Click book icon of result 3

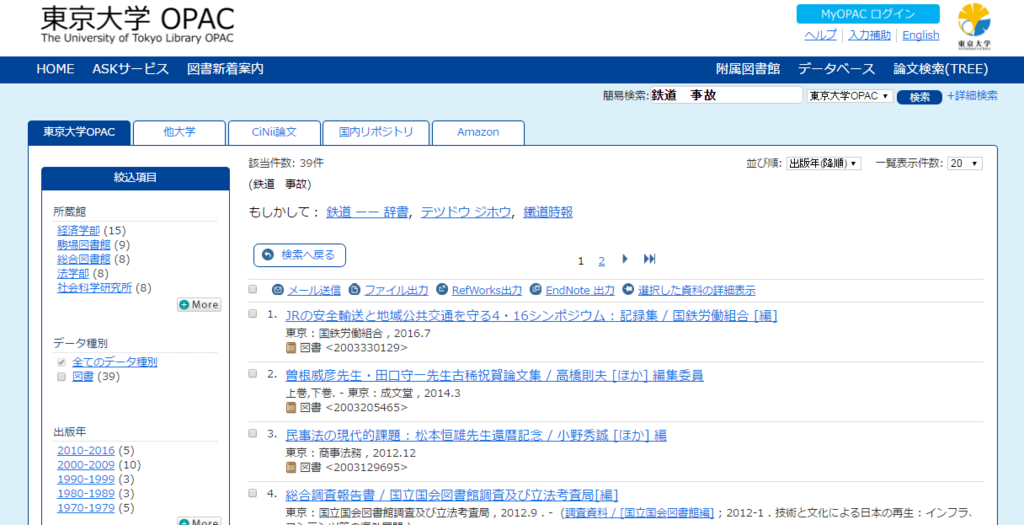pos(291,468)
